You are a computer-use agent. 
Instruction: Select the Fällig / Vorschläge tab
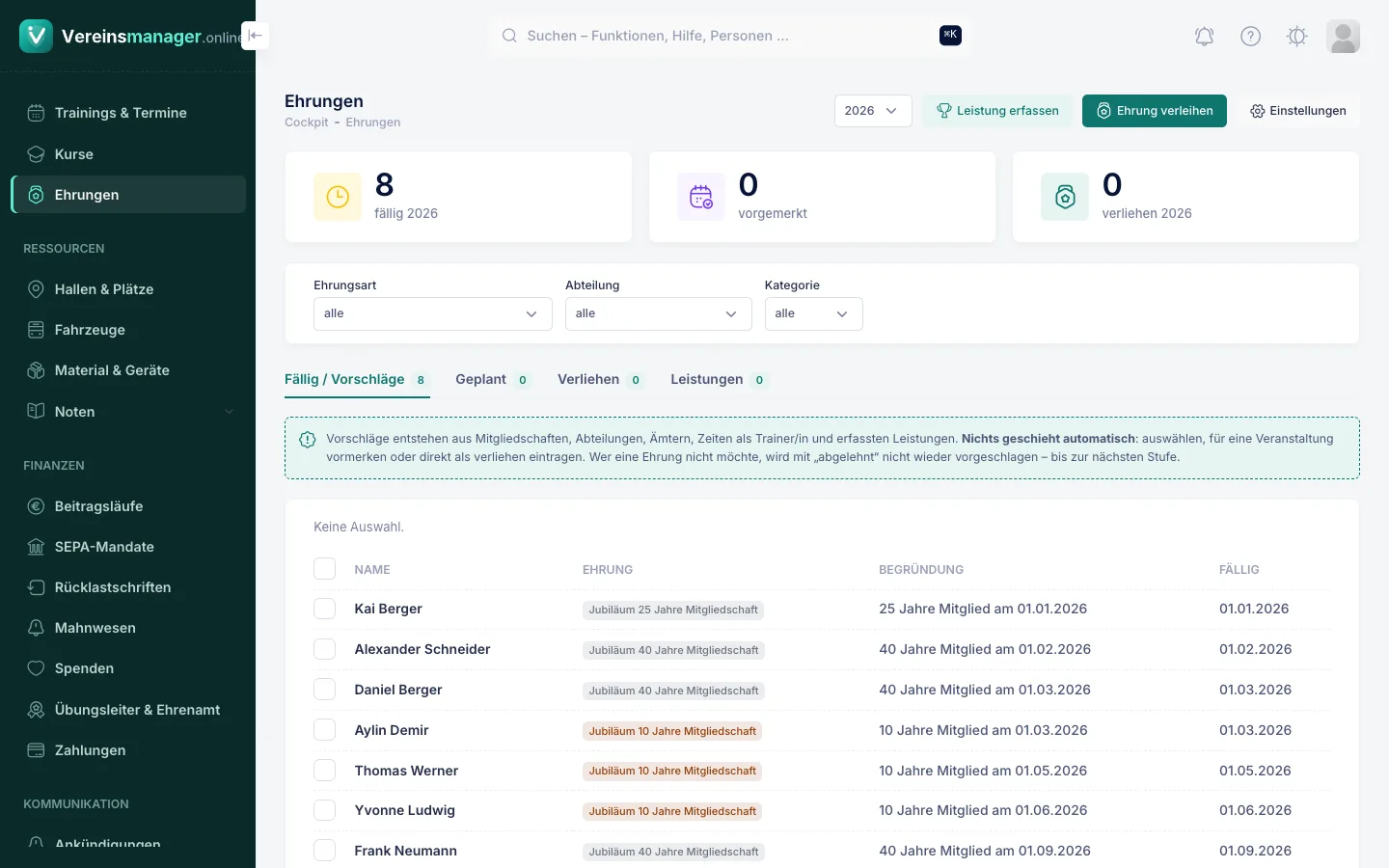(x=357, y=379)
